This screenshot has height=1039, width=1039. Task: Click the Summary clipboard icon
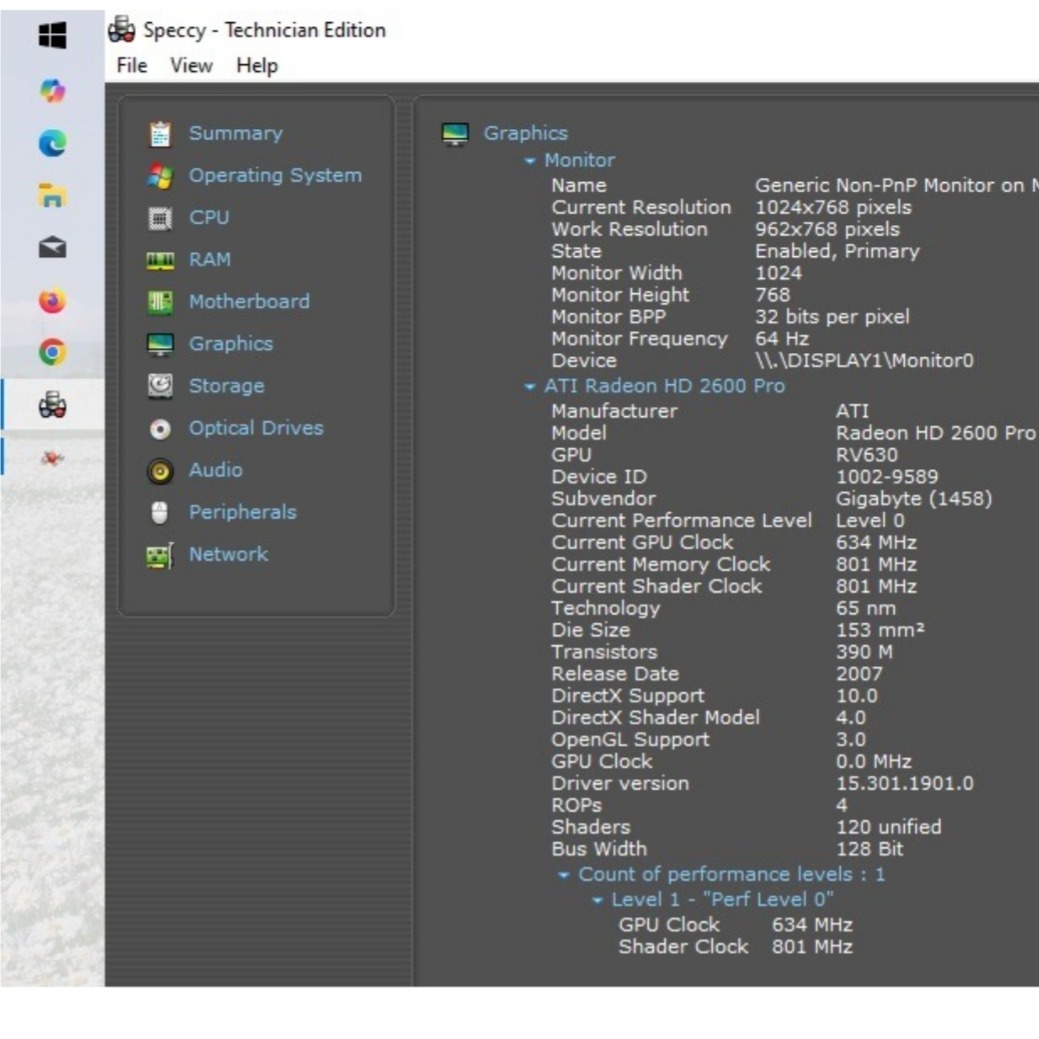coord(160,134)
